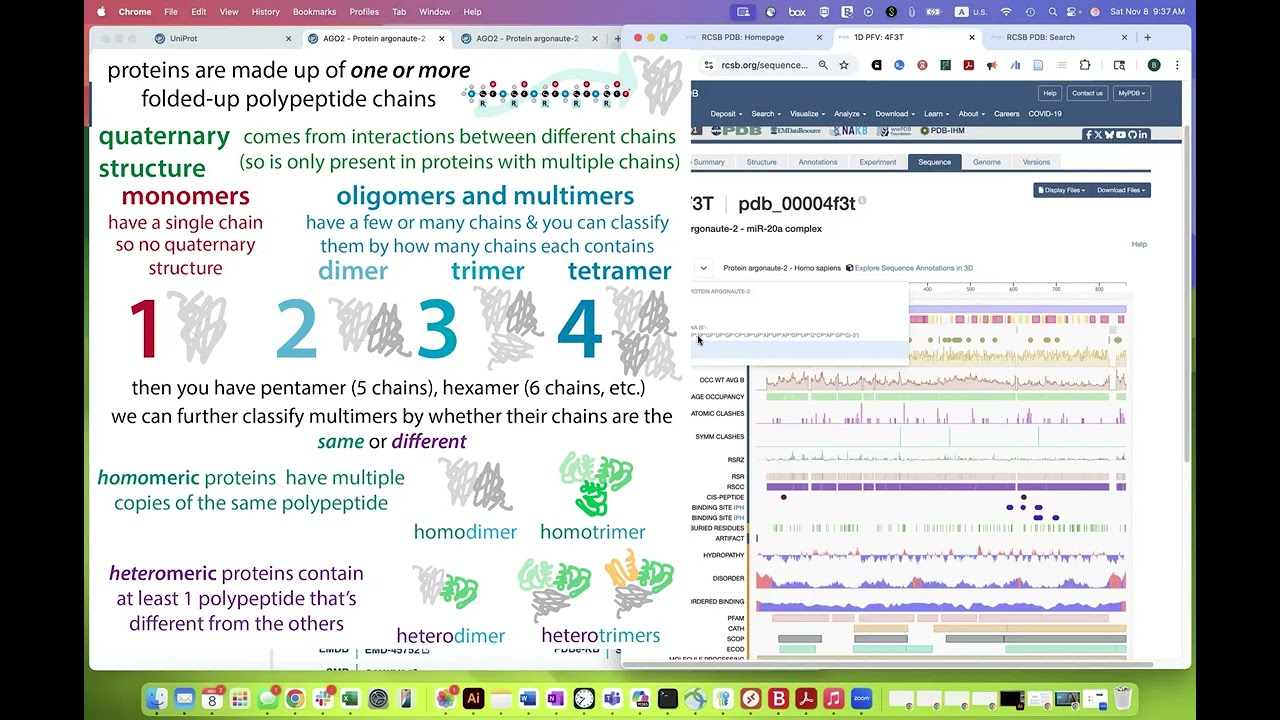
Task: Click the Help button in the RCSB header
Action: pos(1049,93)
